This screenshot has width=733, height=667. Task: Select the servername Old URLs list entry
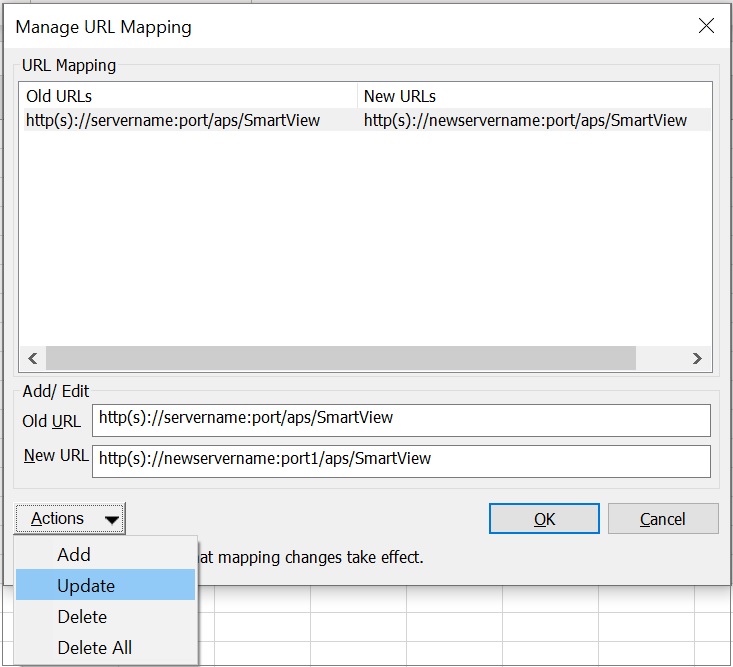pyautogui.click(x=173, y=120)
